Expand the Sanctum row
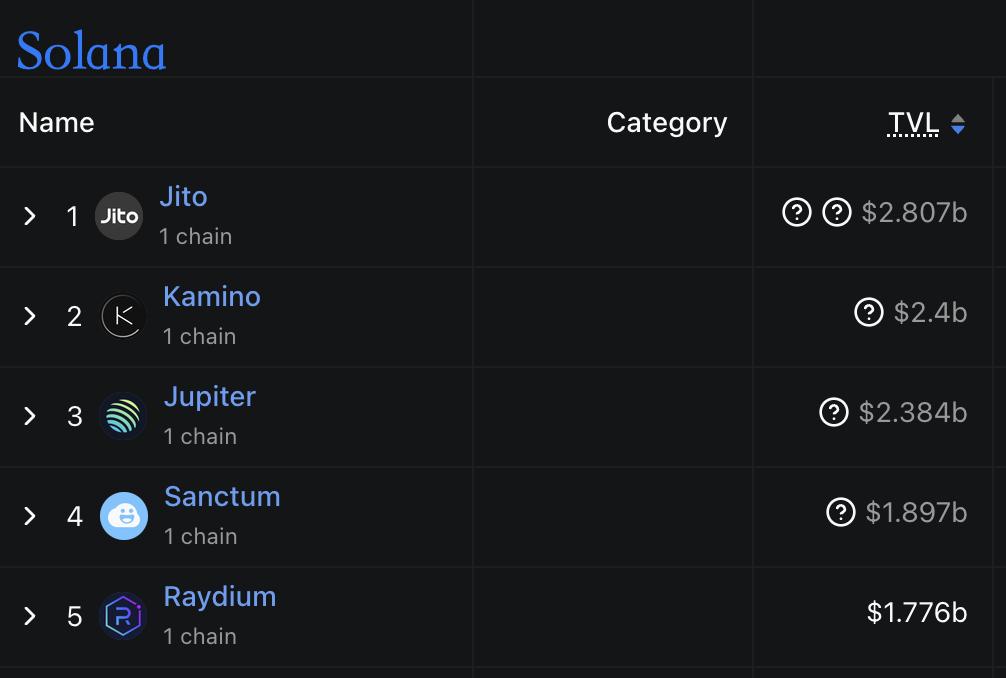 30,516
